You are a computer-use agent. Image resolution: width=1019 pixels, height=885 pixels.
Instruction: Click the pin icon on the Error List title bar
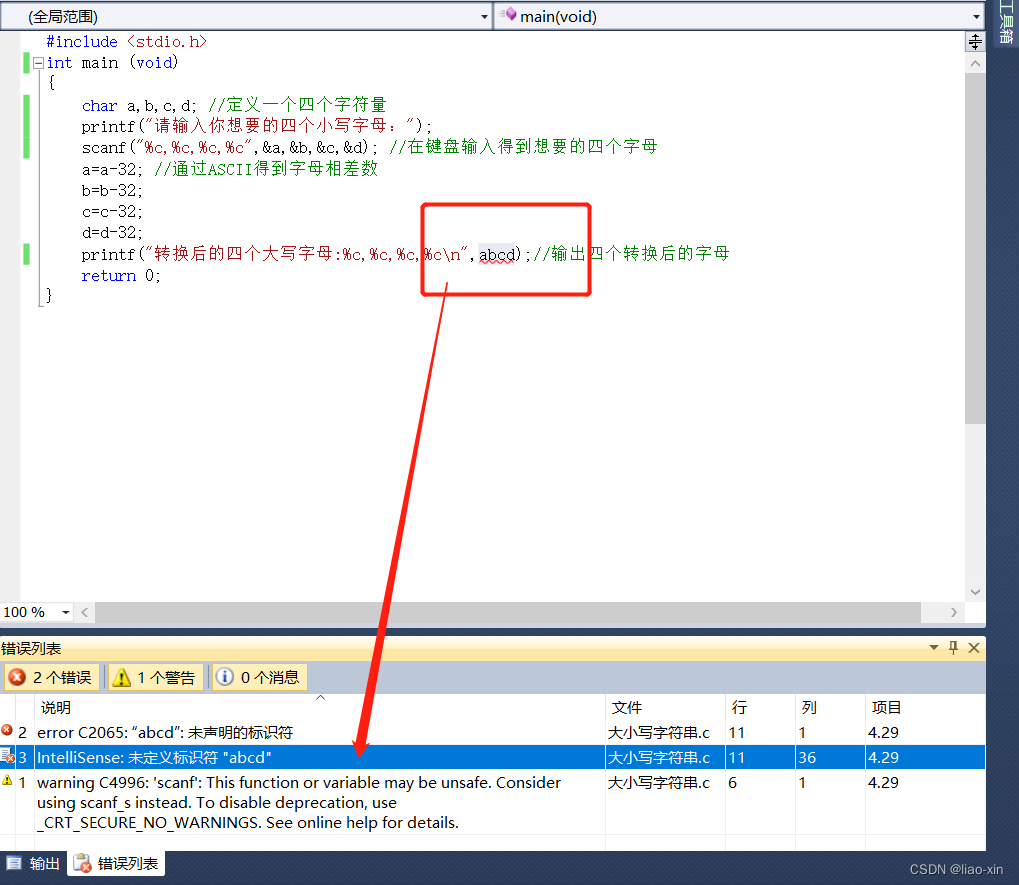952,647
